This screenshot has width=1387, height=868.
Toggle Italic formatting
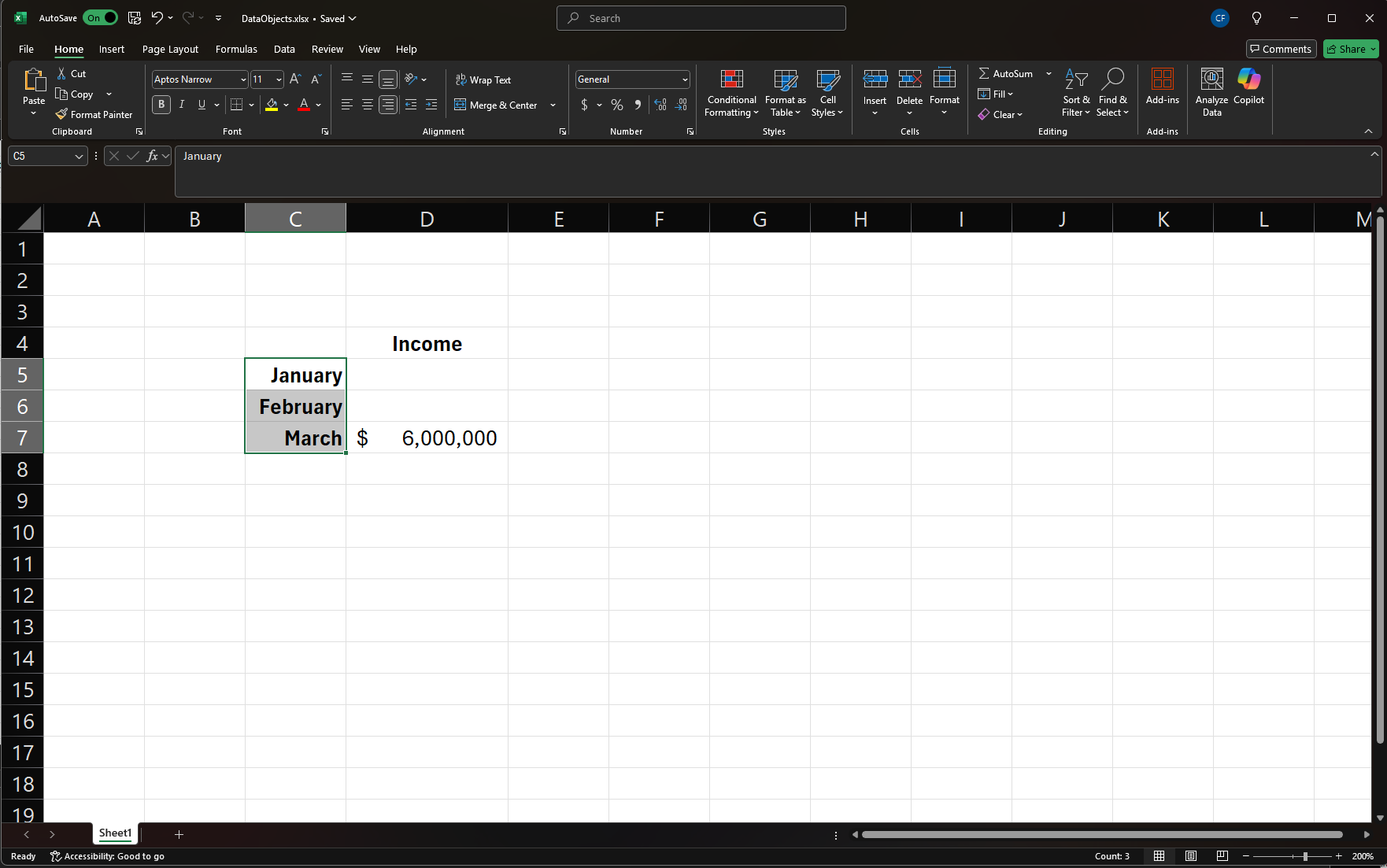click(x=182, y=105)
